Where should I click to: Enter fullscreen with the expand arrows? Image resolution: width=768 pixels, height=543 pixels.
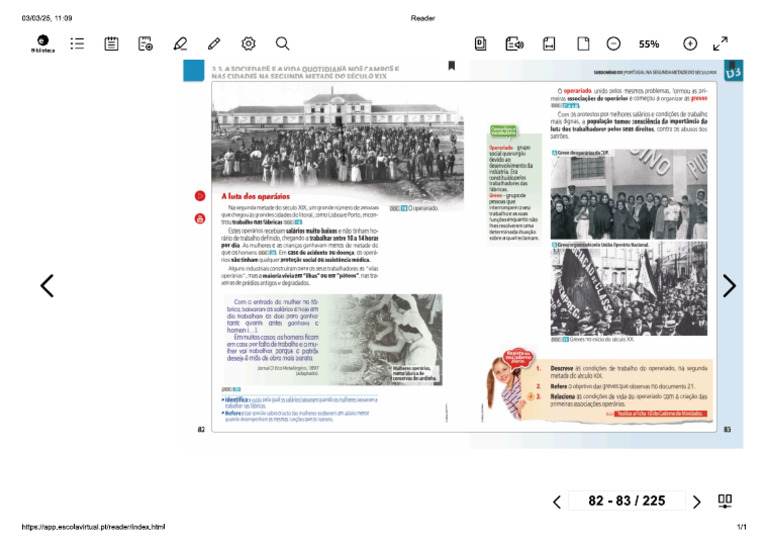720,44
